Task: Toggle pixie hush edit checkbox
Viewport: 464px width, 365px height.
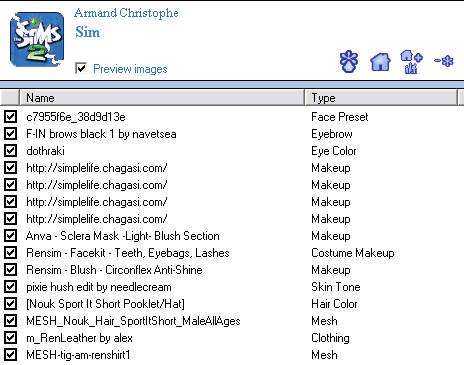Action: 10,286
